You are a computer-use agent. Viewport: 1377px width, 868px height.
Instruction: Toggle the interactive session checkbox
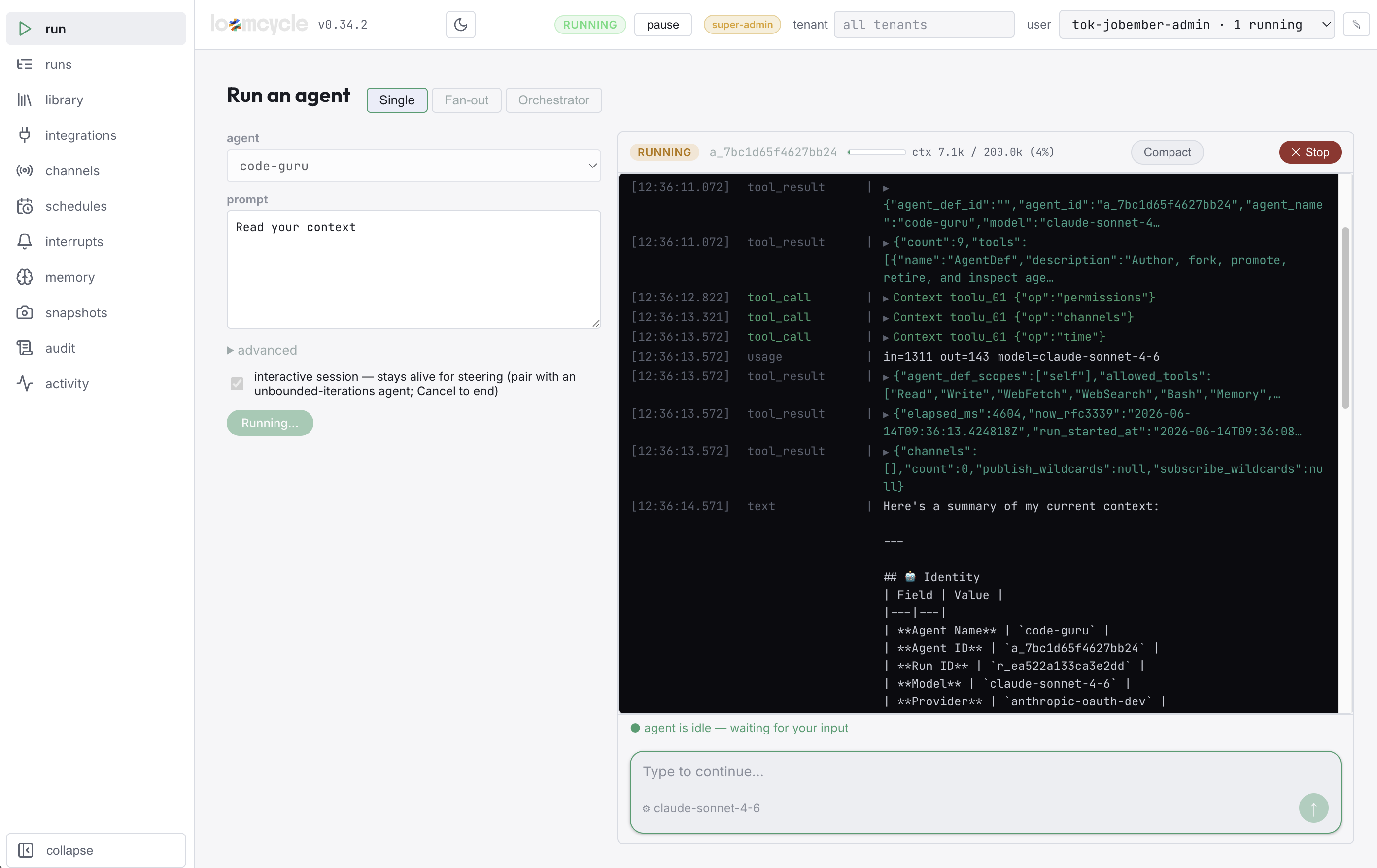pos(237,383)
